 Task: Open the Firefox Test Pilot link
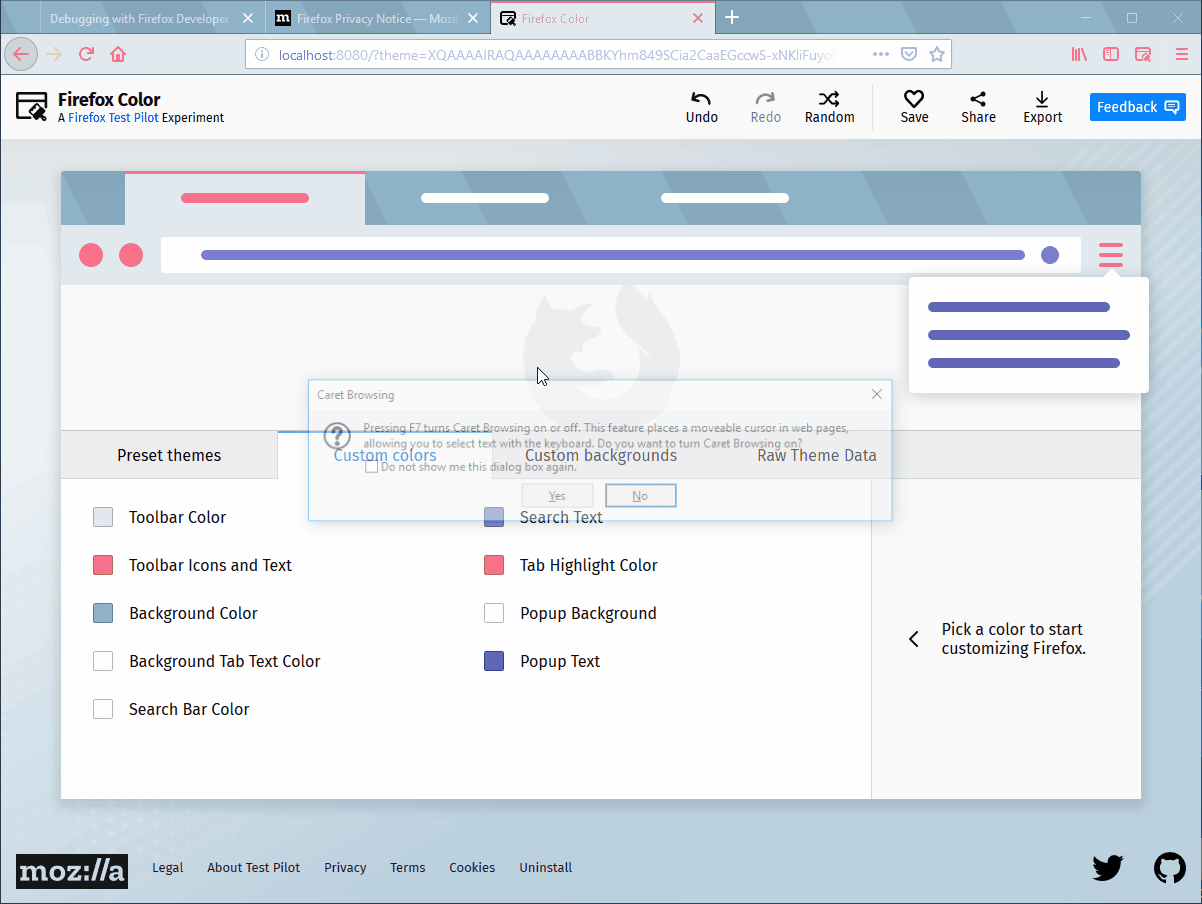[113, 118]
